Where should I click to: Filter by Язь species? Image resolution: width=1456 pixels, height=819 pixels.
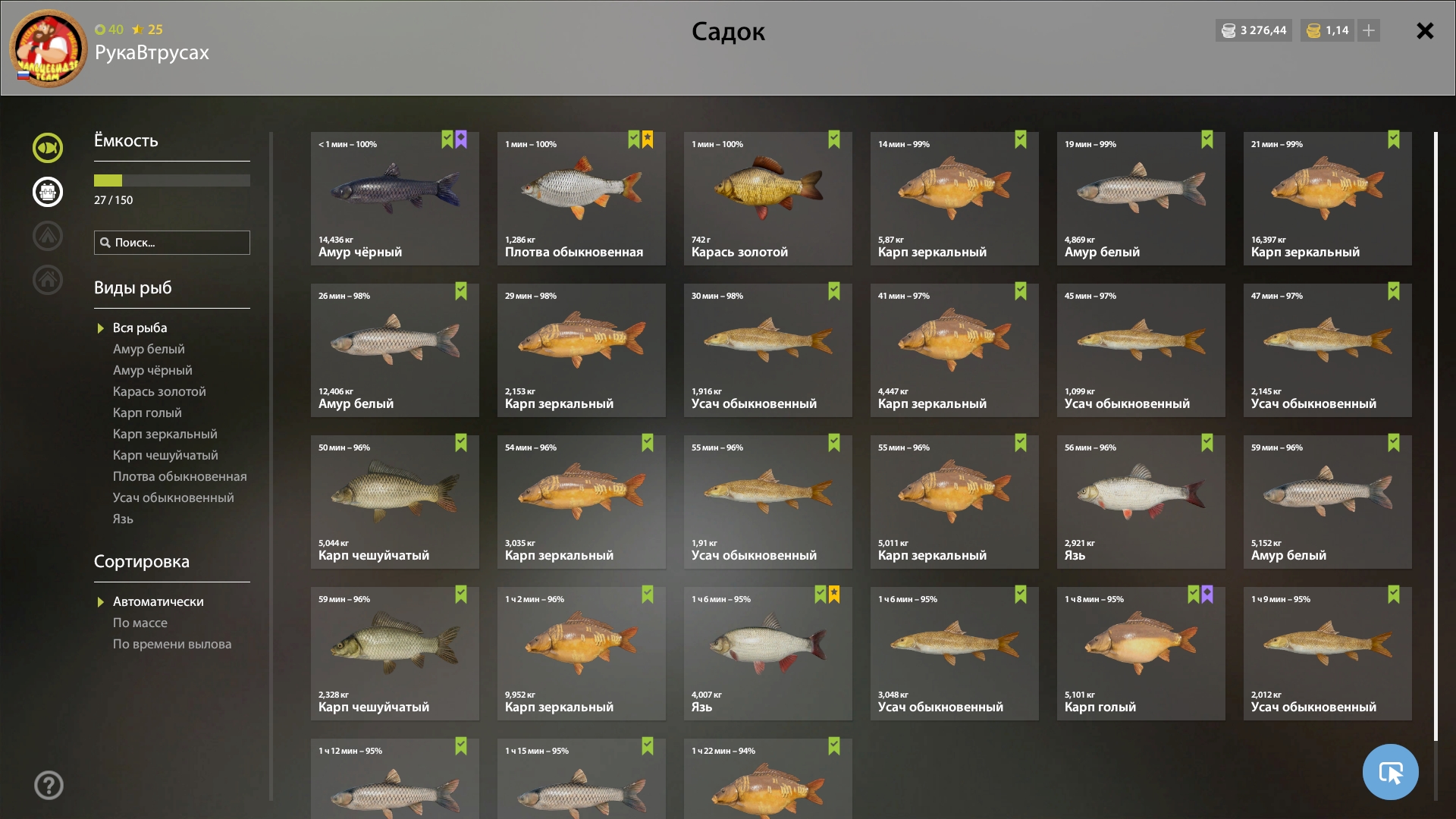pos(123,519)
